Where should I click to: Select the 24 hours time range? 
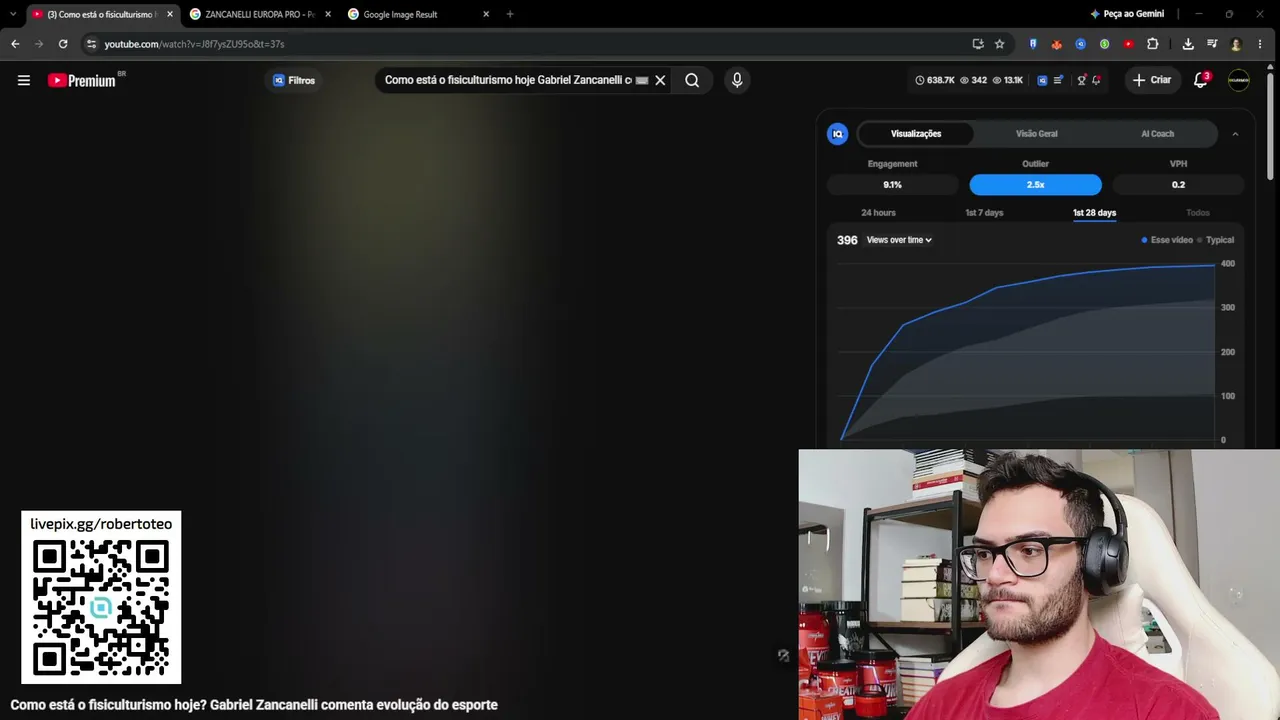pos(879,213)
